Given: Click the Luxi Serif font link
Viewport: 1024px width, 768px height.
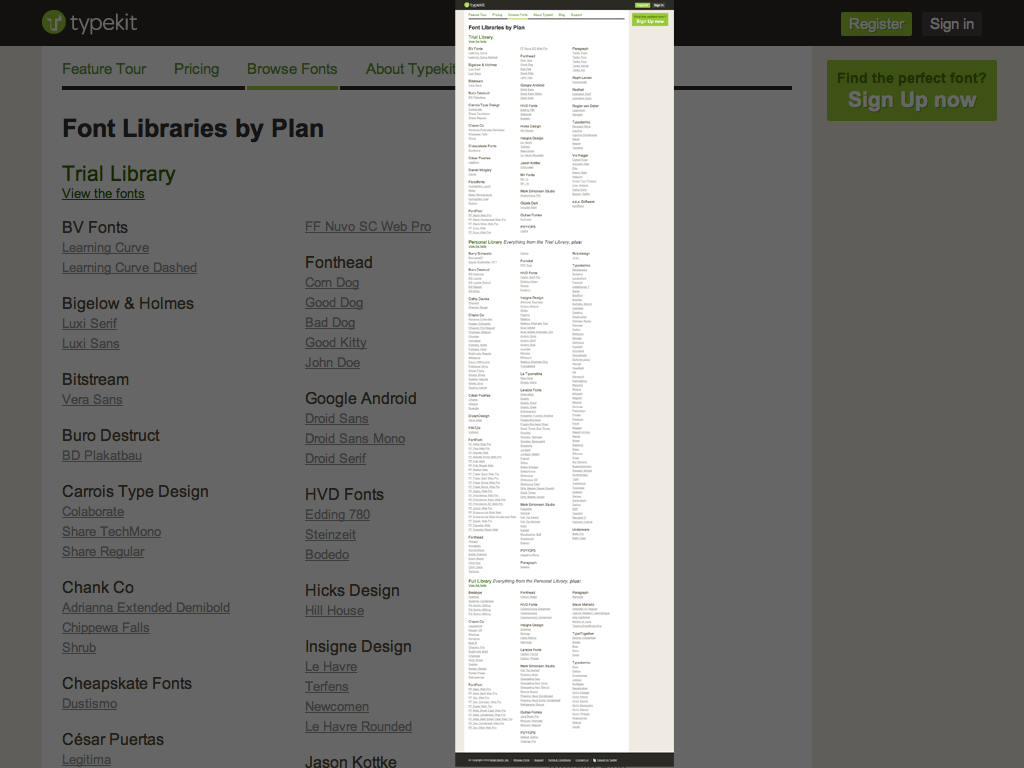Looking at the screenshot, I should [90, 323].
